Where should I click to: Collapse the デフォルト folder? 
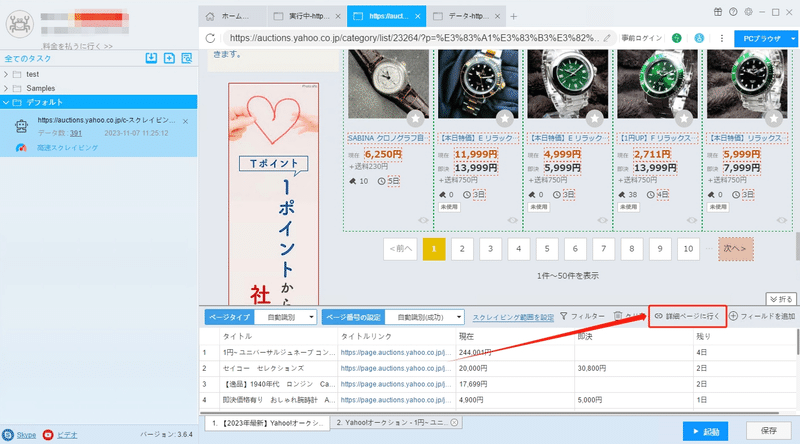click(6, 103)
